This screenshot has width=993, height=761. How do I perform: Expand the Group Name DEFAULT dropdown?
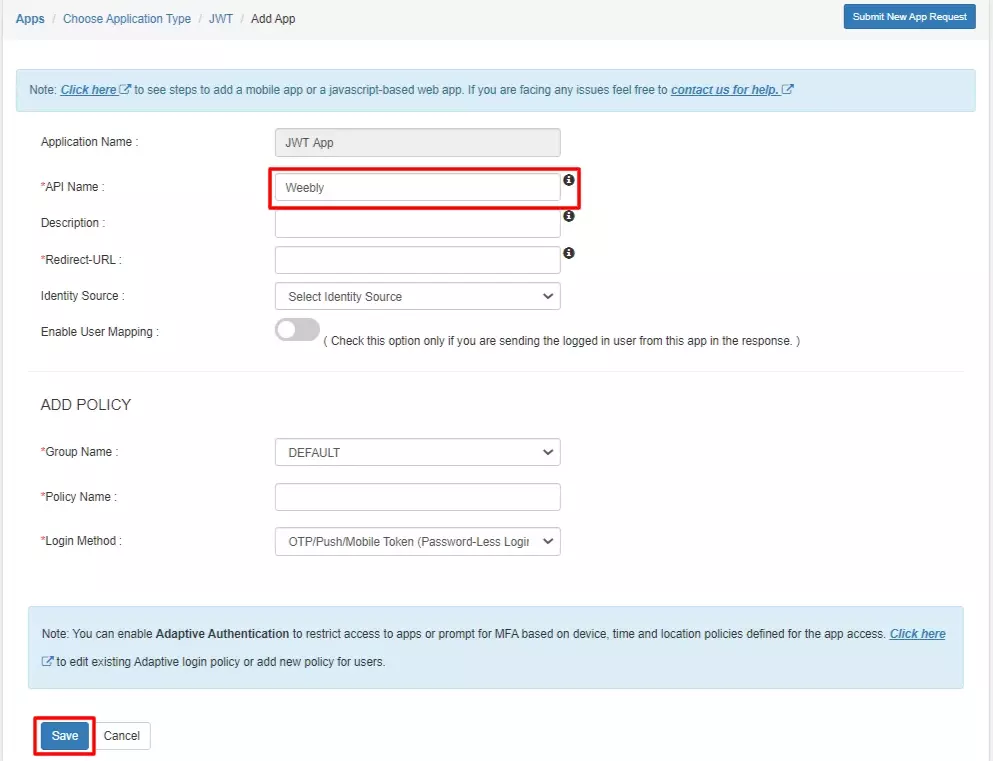click(x=417, y=452)
